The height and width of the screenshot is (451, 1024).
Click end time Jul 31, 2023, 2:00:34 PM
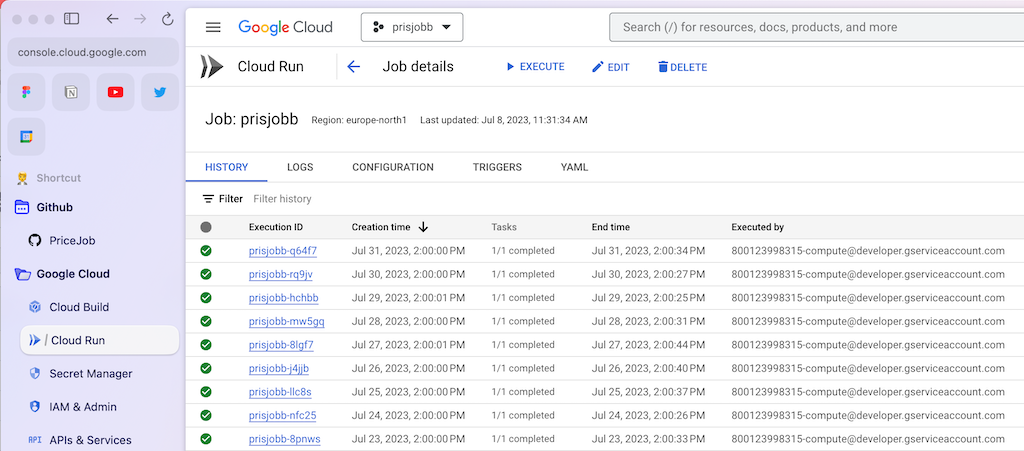648,251
